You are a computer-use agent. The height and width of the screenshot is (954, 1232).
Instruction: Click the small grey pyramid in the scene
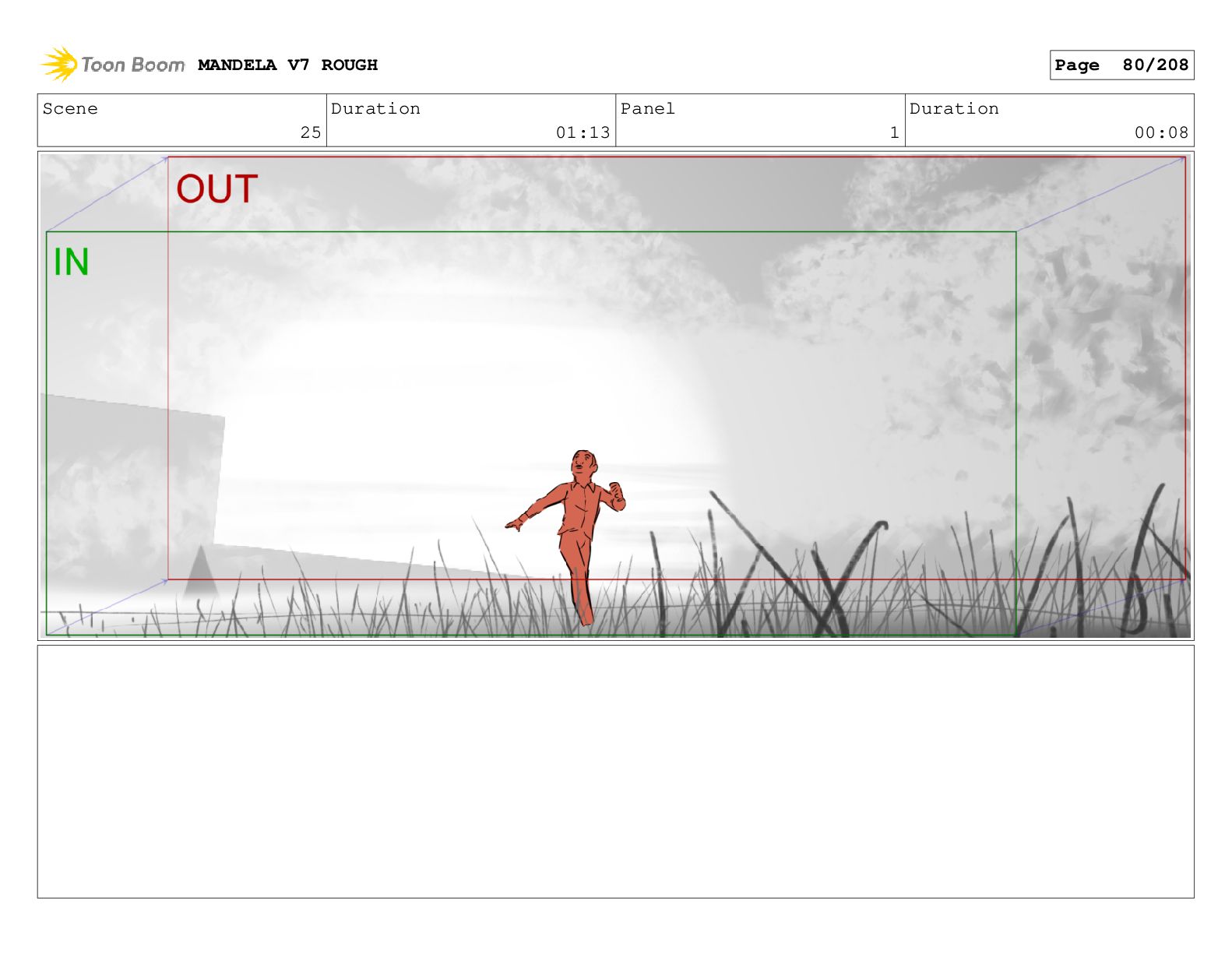click(x=201, y=572)
